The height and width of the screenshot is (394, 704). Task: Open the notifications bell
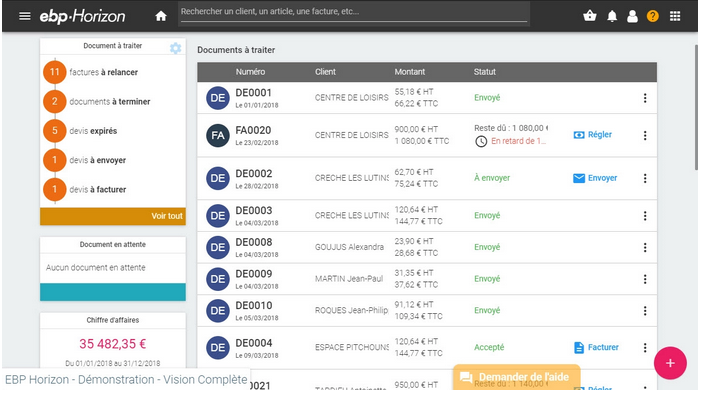tap(612, 17)
